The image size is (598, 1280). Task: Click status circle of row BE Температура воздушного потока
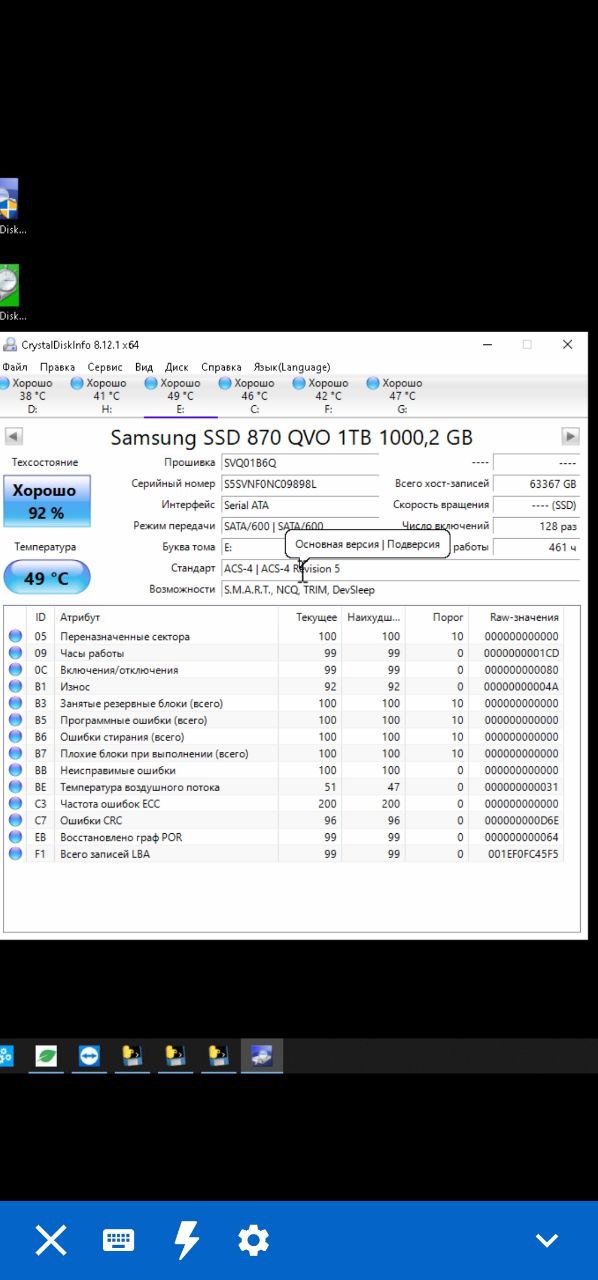tap(15, 787)
